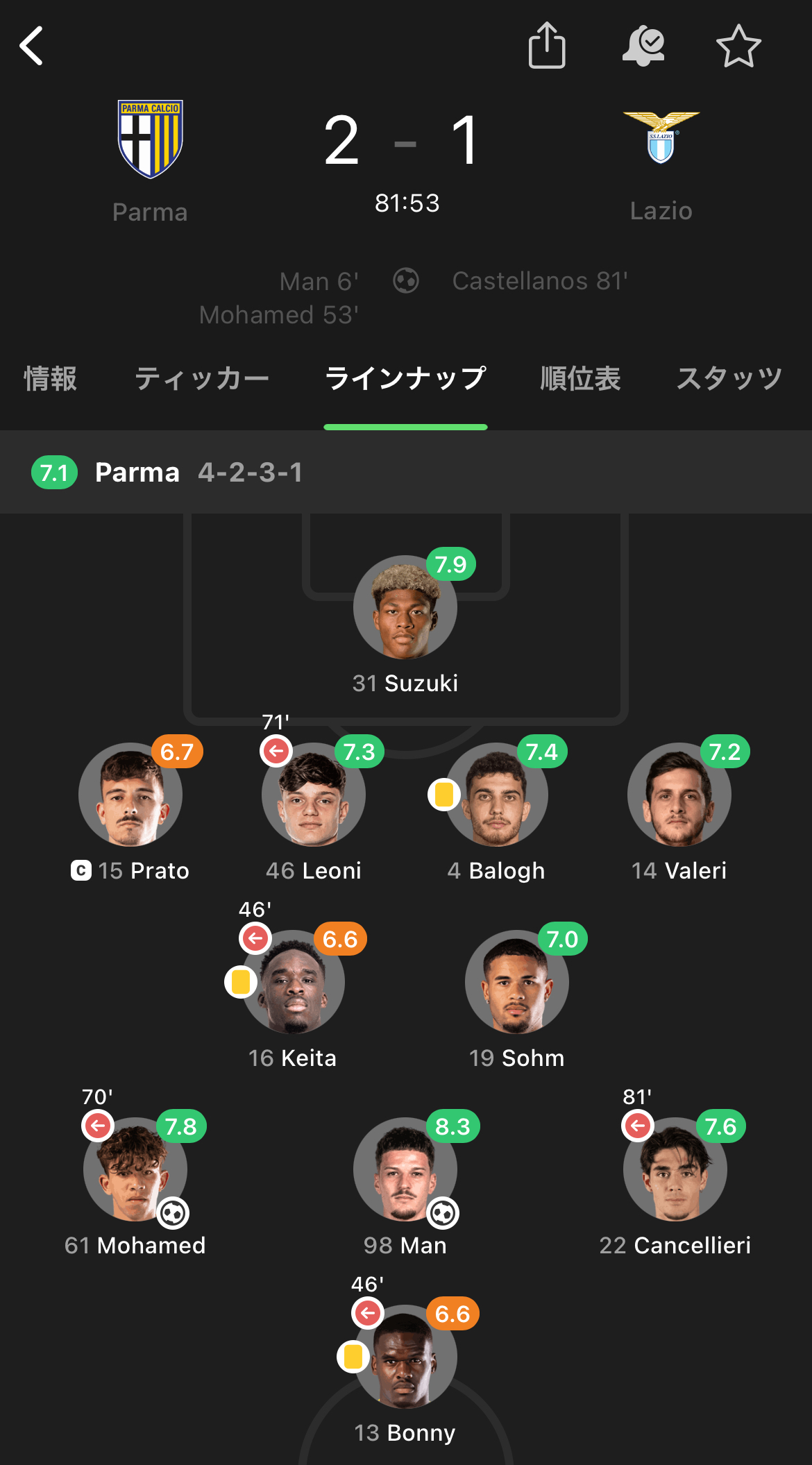812x1465 pixels.
Task: Toggle the favorite star
Action: [x=738, y=46]
